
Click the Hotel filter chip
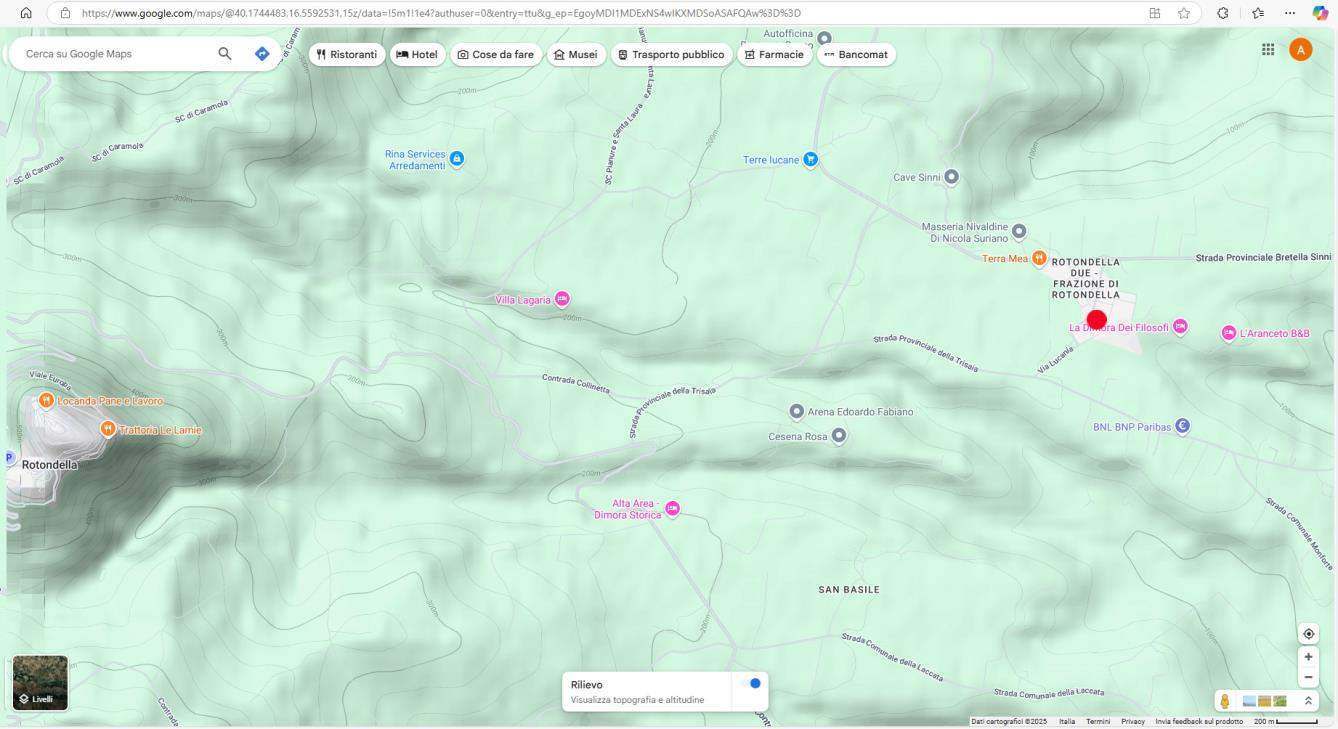coord(417,55)
